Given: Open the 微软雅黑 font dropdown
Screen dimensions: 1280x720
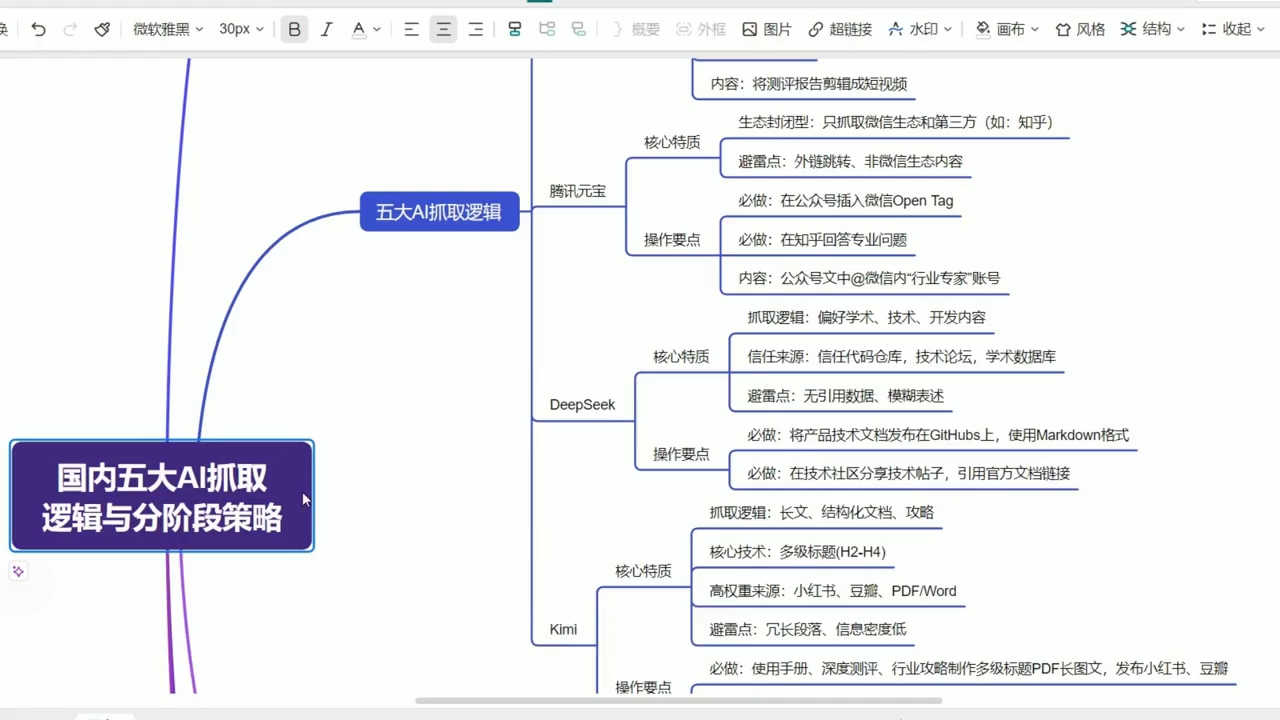Looking at the screenshot, I should [x=168, y=29].
